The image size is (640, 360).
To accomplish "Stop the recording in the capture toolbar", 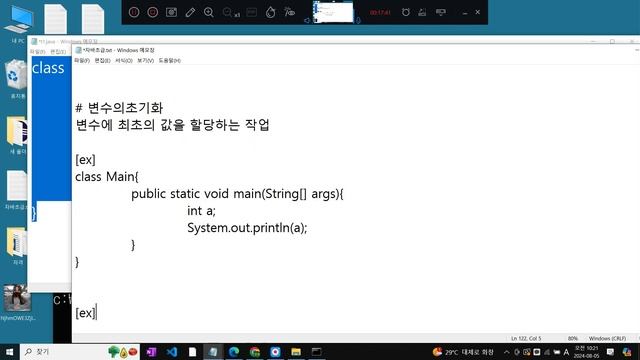I will tap(153, 12).
